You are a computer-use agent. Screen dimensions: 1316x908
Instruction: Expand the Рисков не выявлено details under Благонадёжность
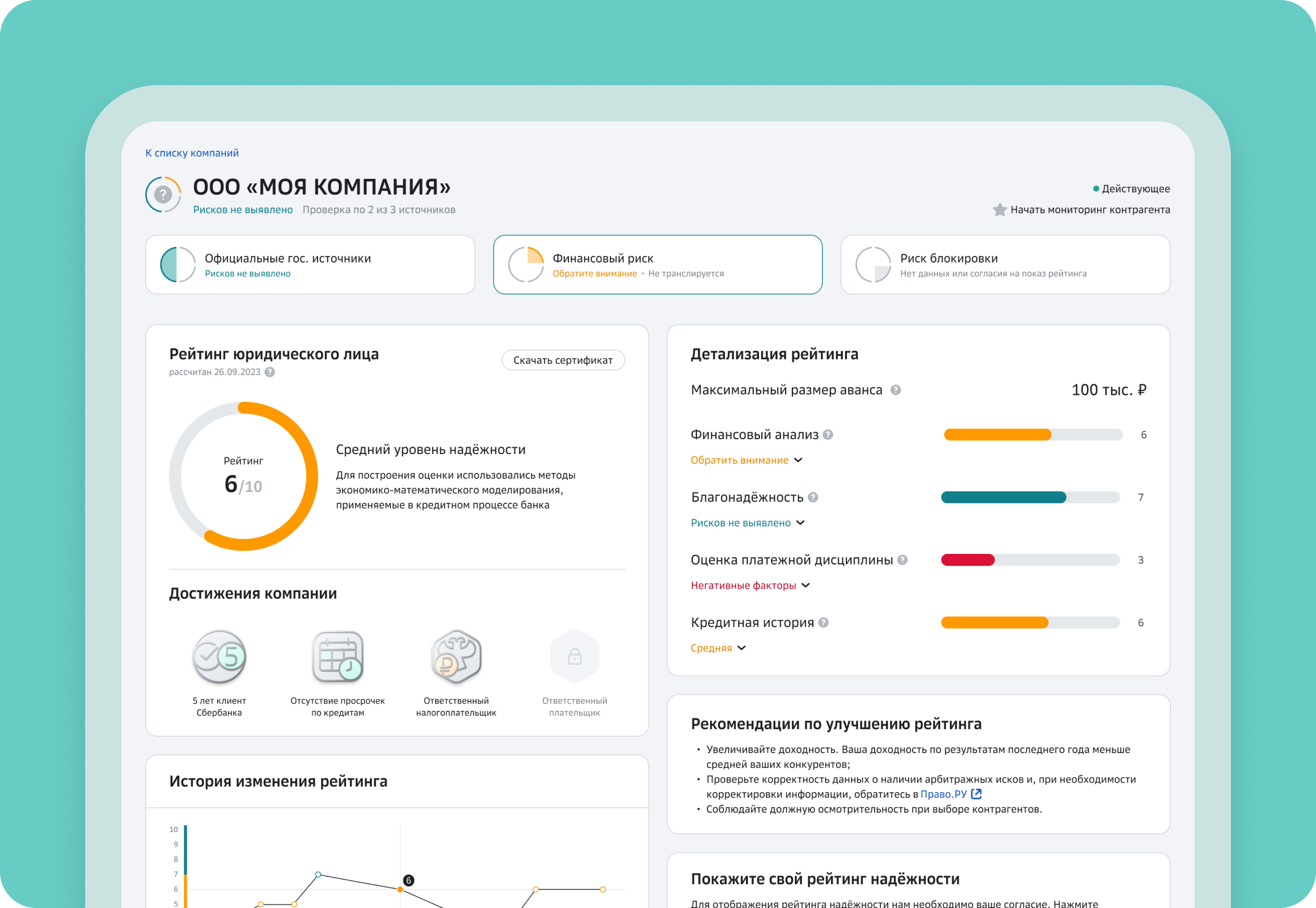[x=748, y=523]
